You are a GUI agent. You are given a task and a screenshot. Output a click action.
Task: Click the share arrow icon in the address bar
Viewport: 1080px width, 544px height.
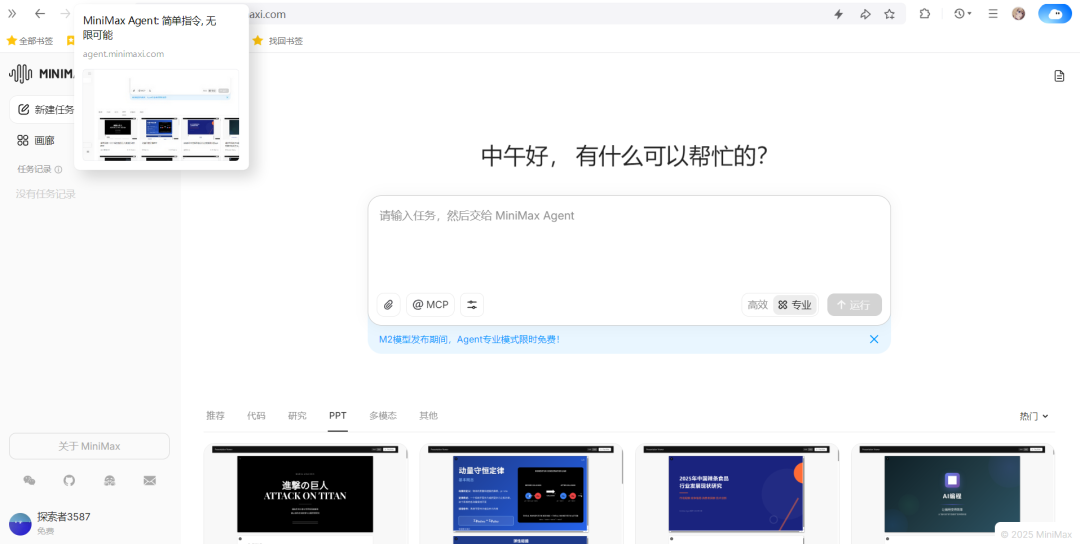[x=865, y=14]
